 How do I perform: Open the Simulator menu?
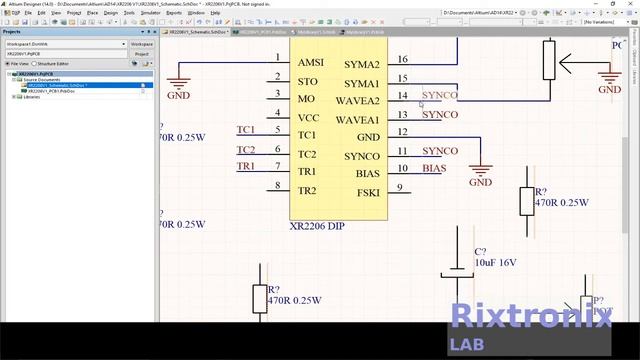[x=150, y=13]
